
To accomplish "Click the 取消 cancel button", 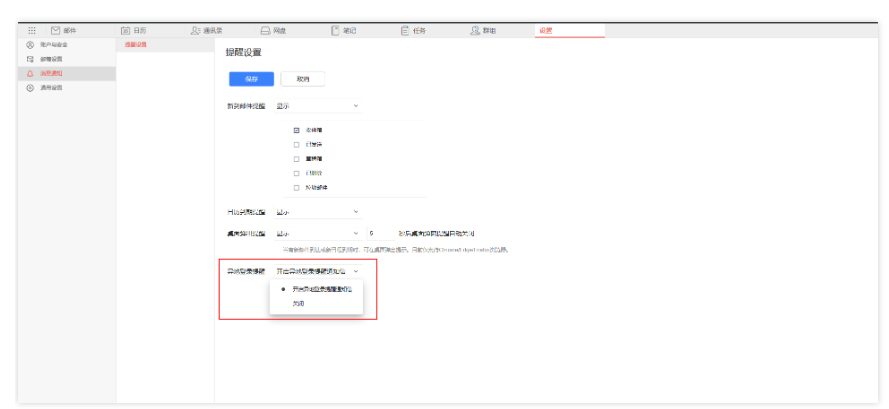I will click(303, 79).
